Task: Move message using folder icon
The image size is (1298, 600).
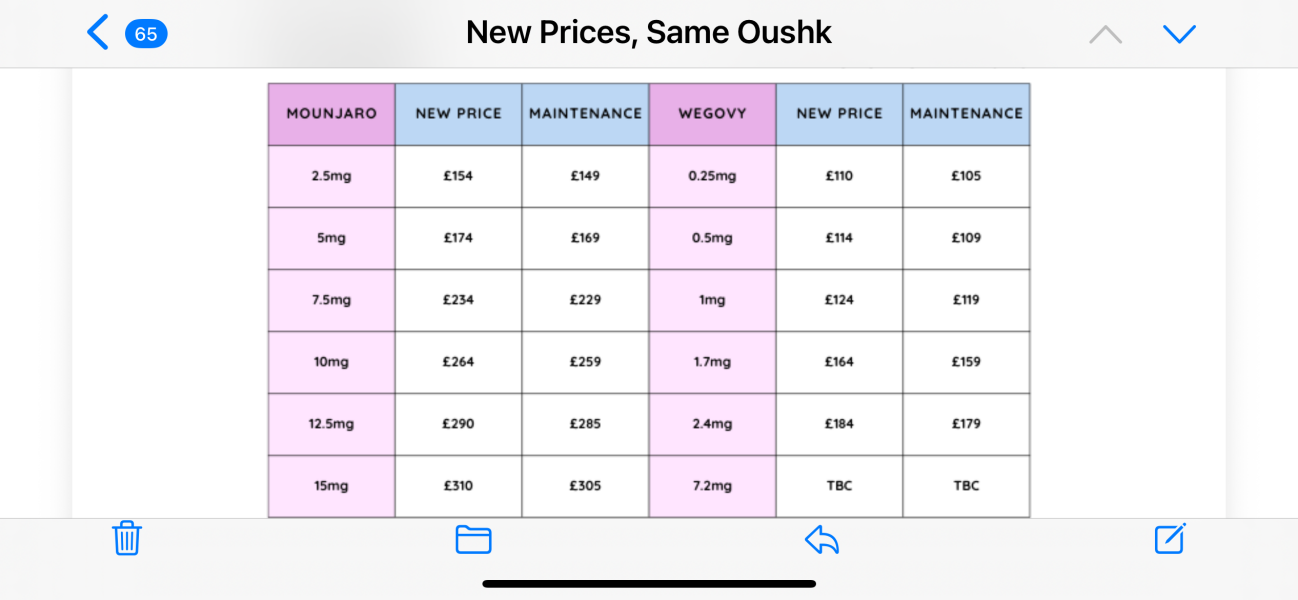Action: [473, 539]
